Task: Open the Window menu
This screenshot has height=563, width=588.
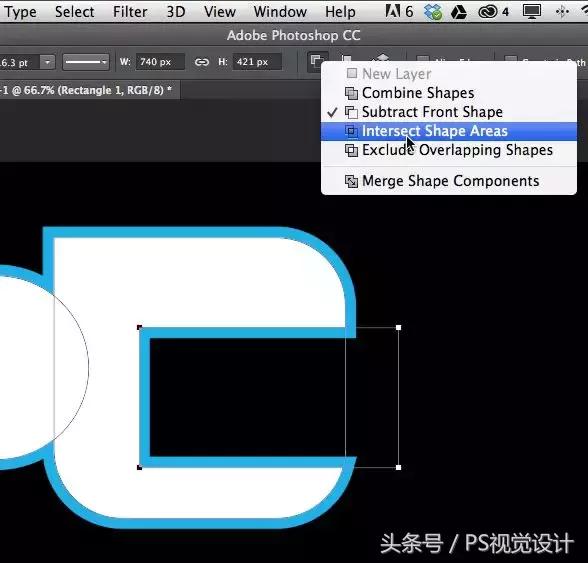Action: pyautogui.click(x=280, y=12)
